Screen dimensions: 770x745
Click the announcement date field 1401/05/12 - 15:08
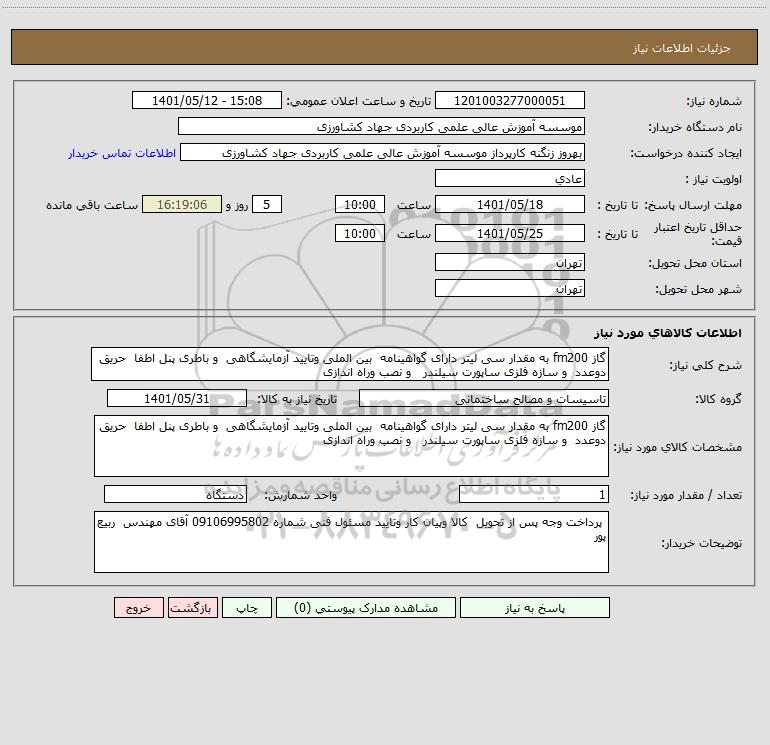tap(207, 101)
